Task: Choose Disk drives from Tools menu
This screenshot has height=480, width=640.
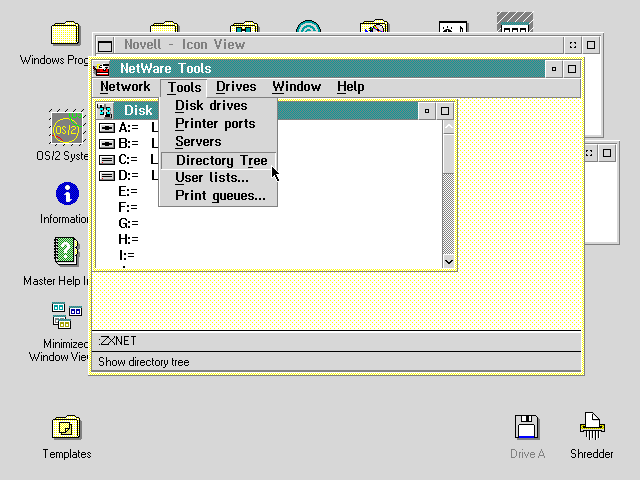Action: pos(218,106)
